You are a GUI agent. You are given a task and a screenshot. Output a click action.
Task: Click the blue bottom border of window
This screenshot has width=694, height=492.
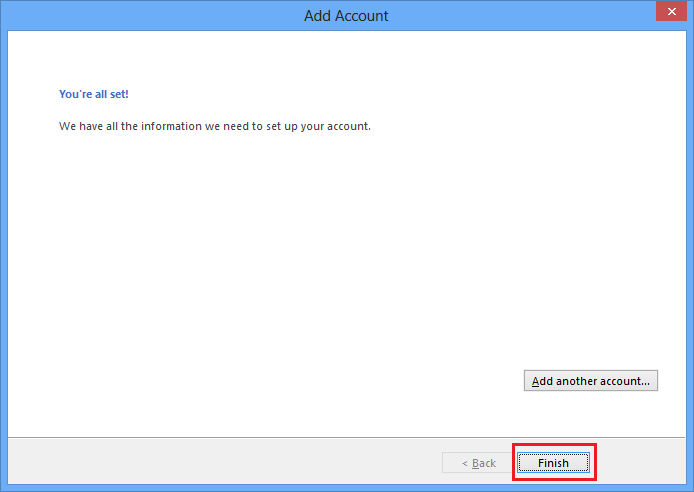click(x=346, y=488)
